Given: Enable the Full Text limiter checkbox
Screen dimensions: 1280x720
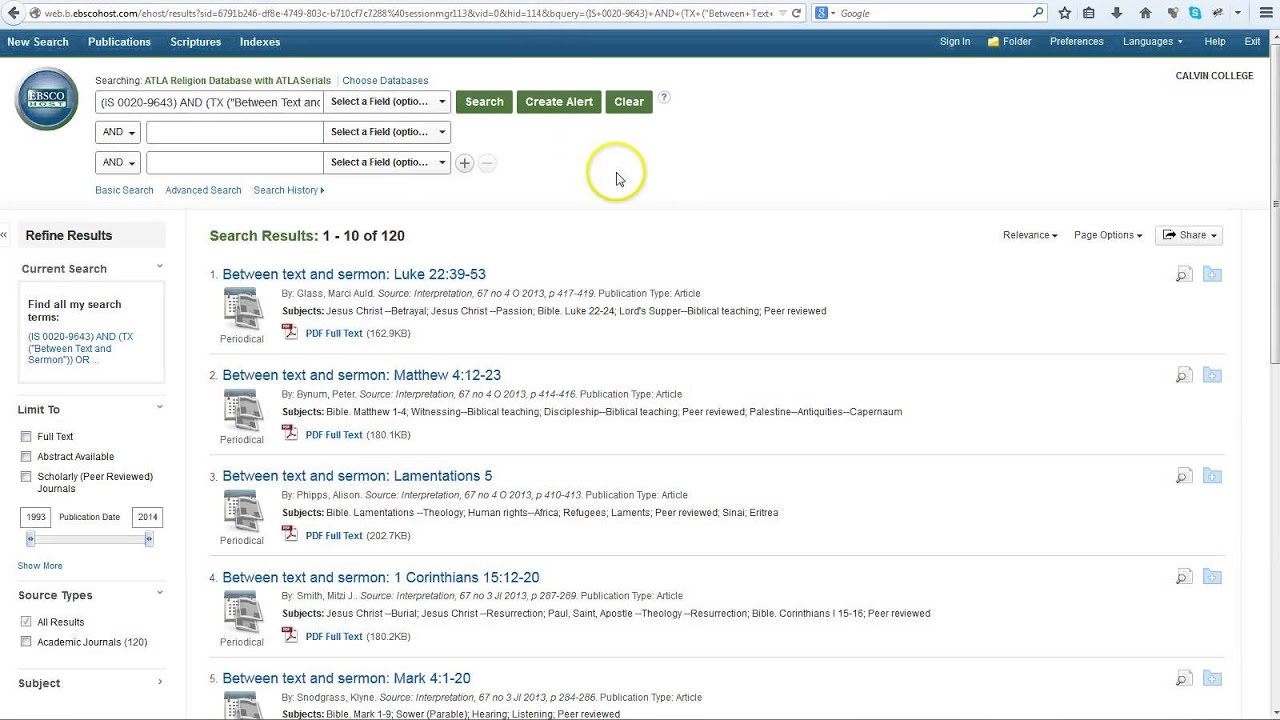Looking at the screenshot, I should [26, 437].
